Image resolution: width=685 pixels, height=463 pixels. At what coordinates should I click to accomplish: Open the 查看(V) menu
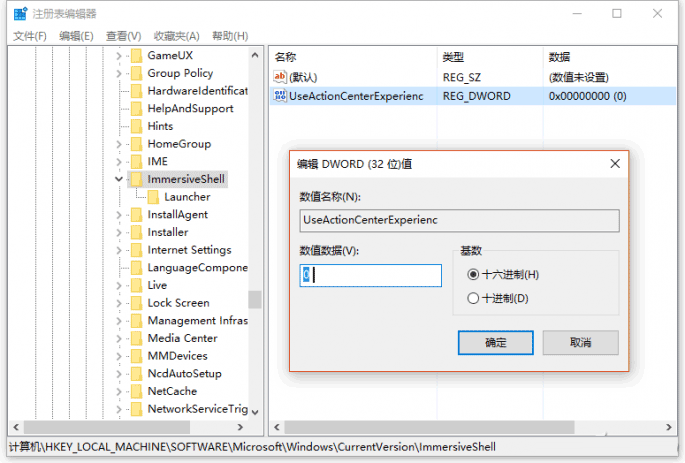coord(124,36)
